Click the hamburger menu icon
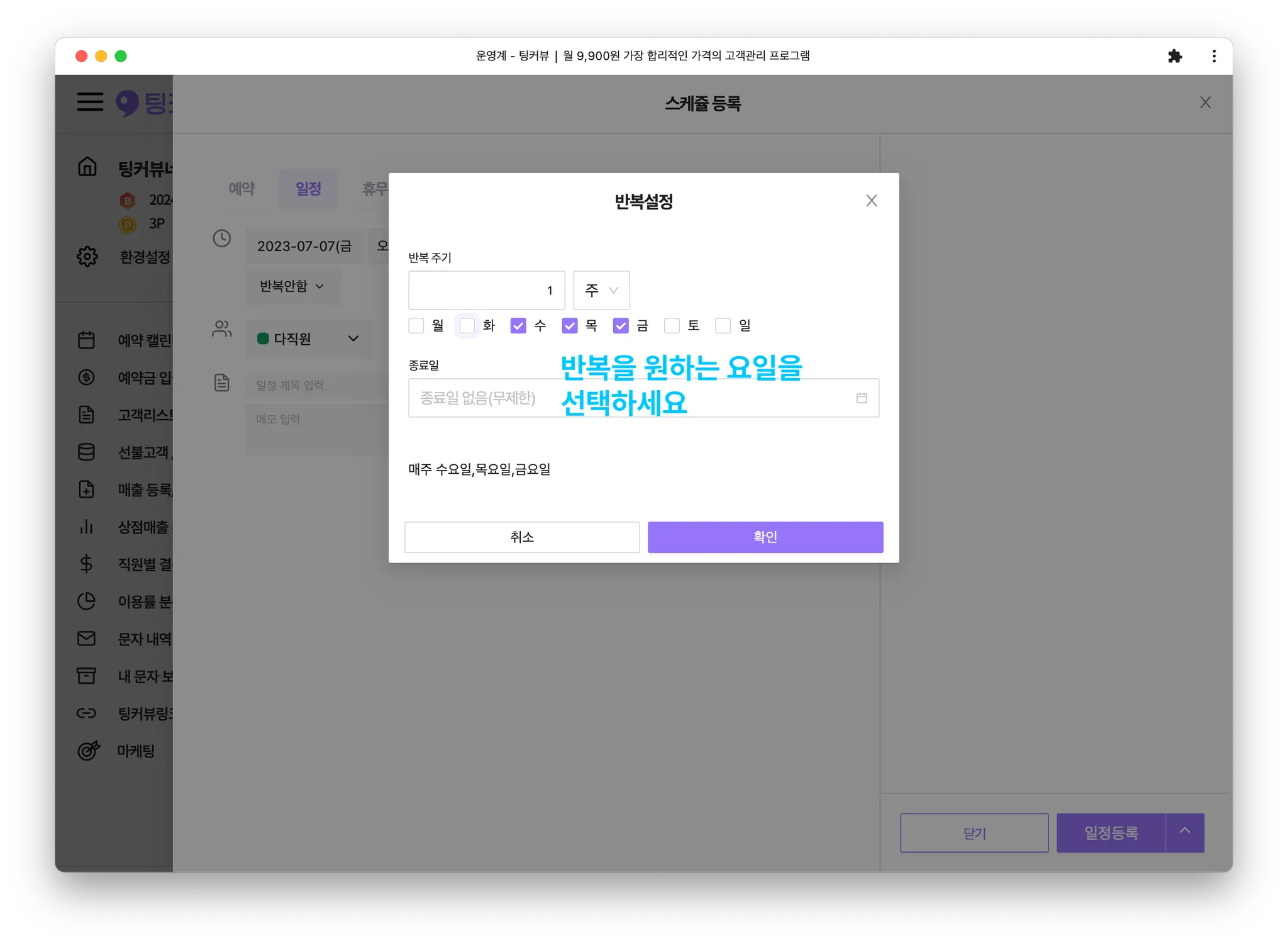 tap(90, 102)
